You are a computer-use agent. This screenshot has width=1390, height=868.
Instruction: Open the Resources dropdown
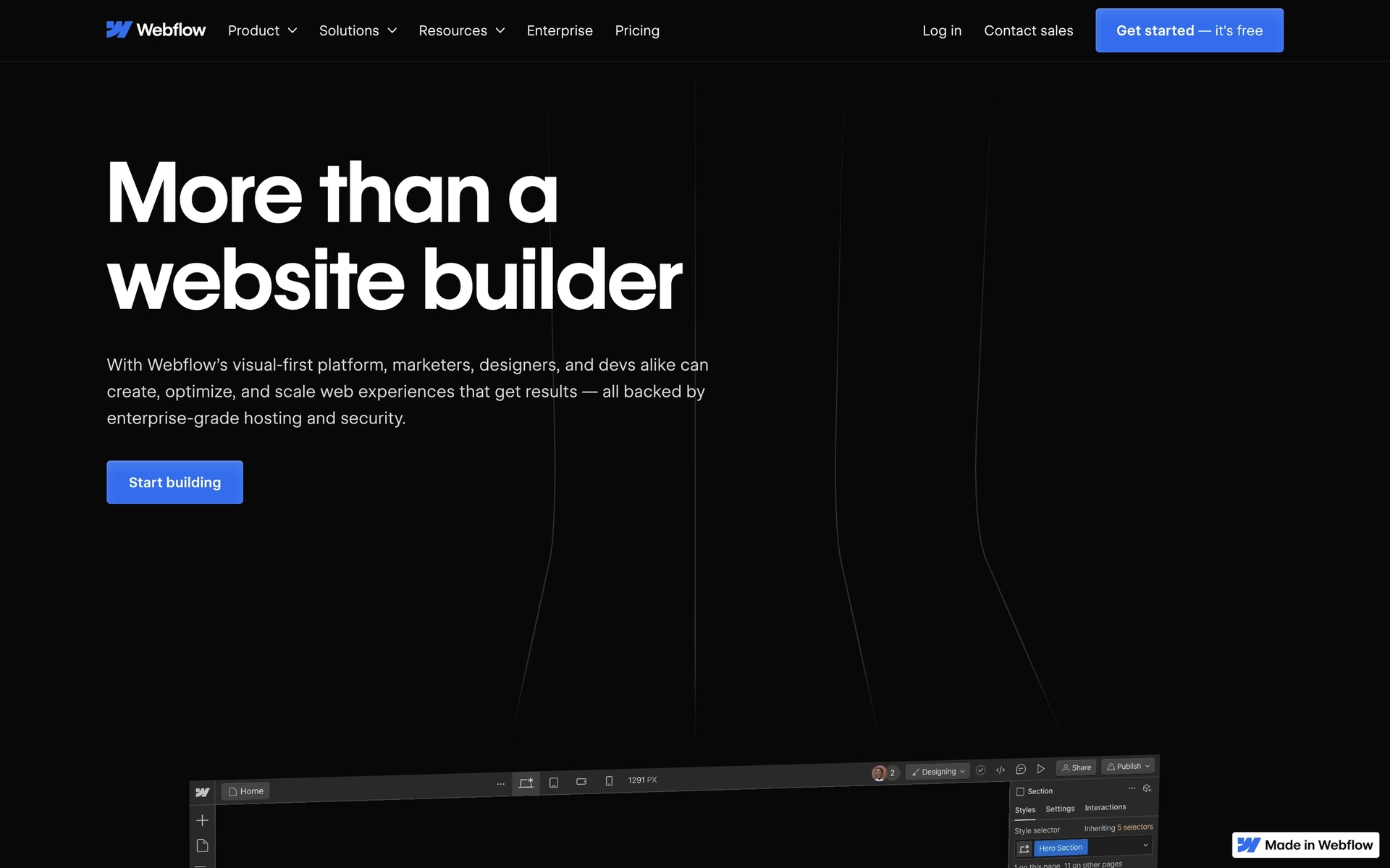pyautogui.click(x=461, y=30)
